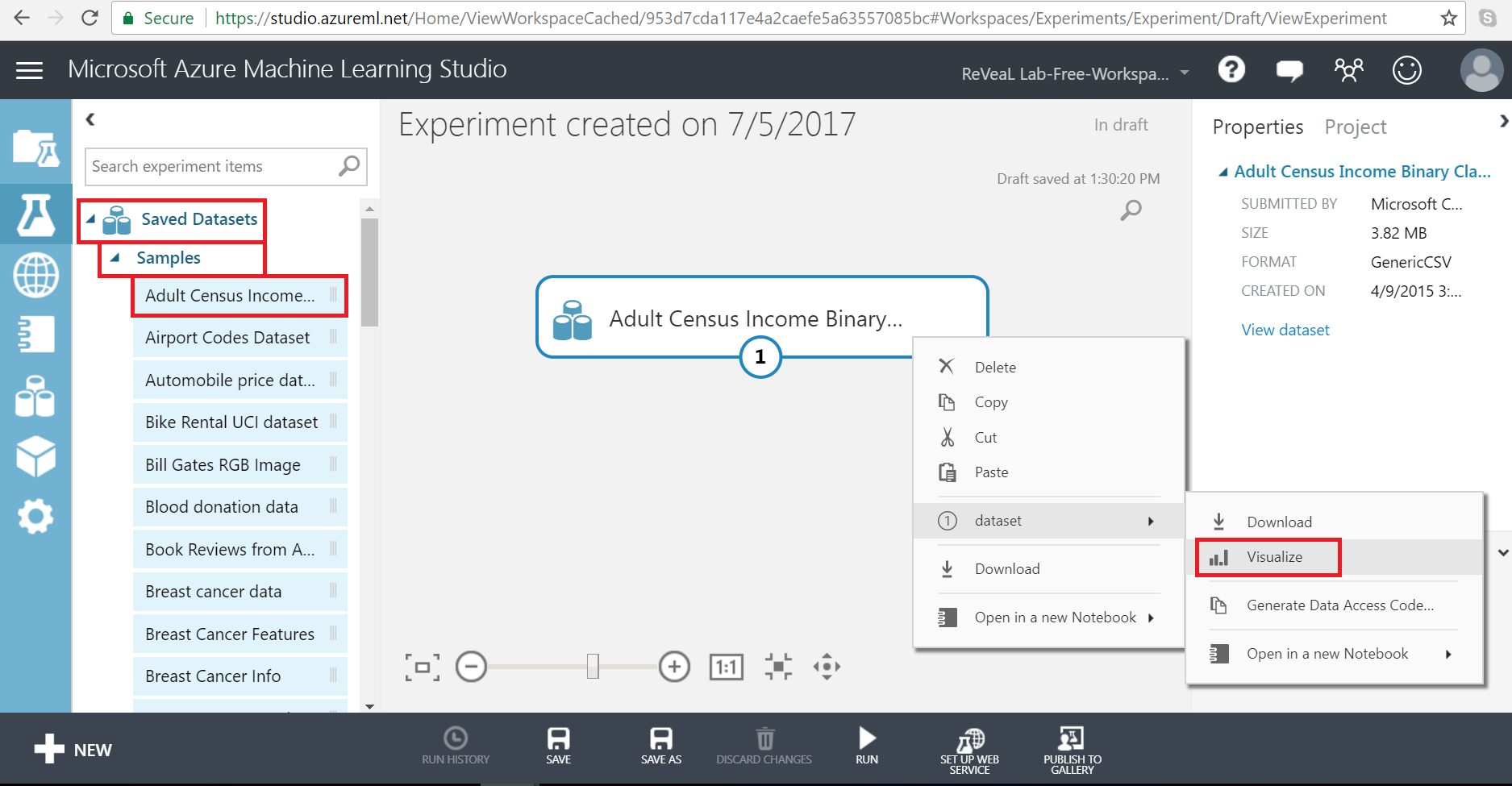The width and height of the screenshot is (1512, 786).
Task: Open the Settings gear sidebar icon
Action: 35,516
